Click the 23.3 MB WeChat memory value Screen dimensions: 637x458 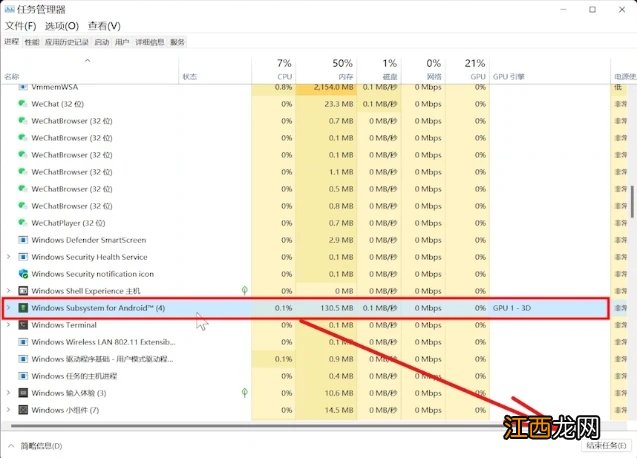[339, 104]
